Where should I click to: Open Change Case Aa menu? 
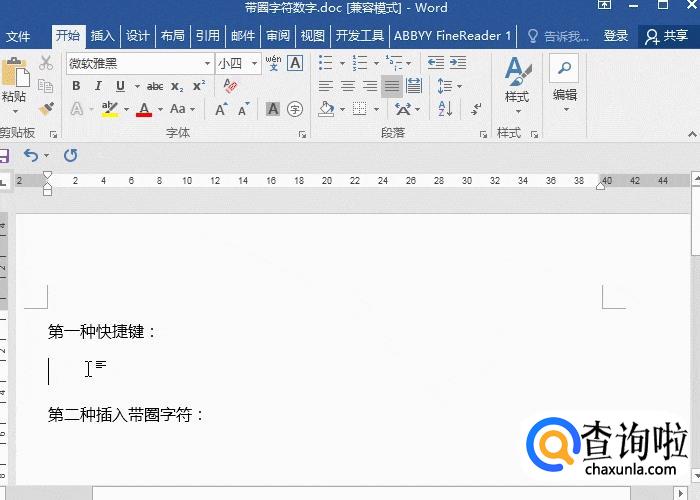tap(183, 109)
